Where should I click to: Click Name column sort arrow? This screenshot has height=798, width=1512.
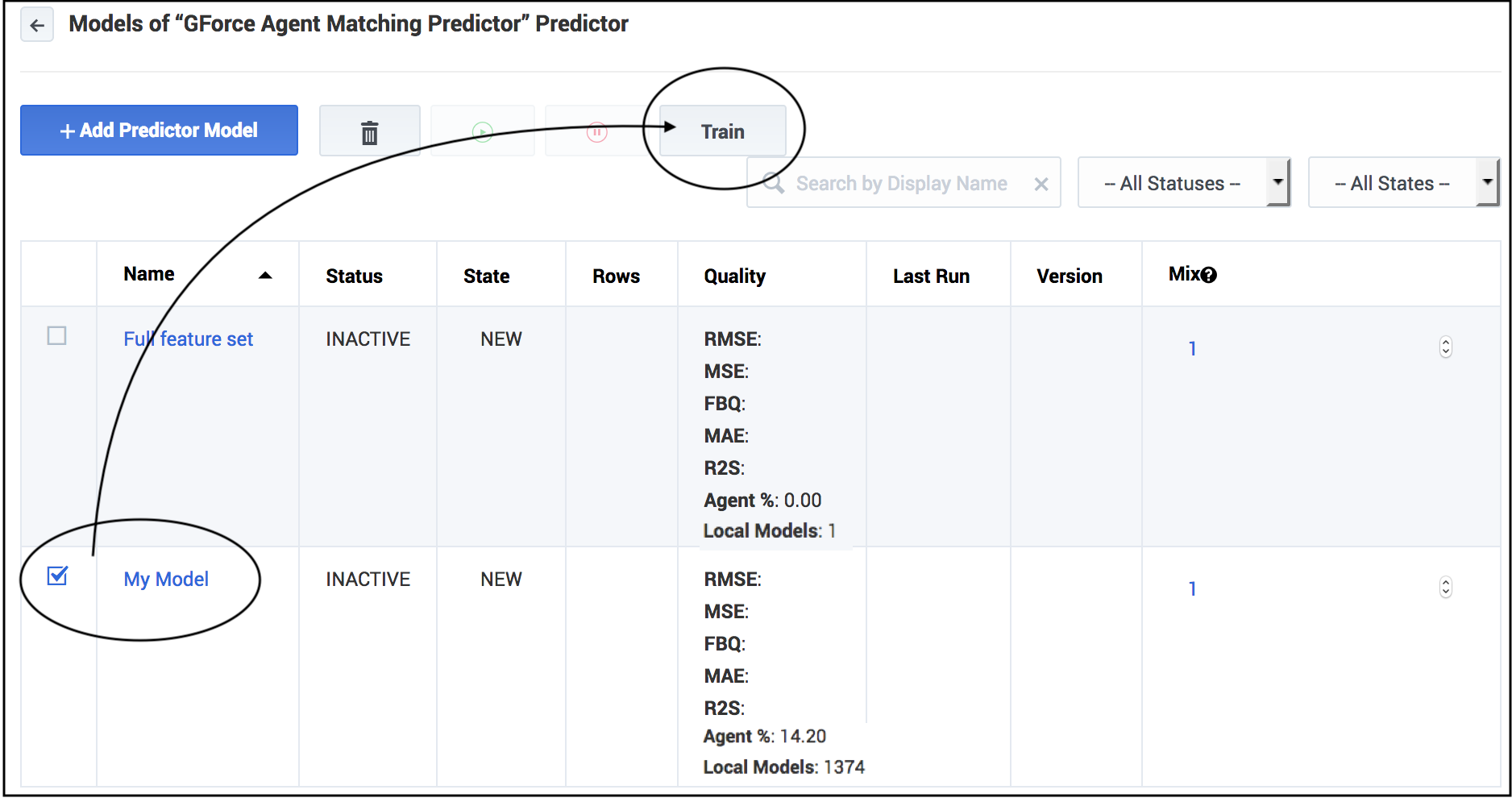pos(265,276)
